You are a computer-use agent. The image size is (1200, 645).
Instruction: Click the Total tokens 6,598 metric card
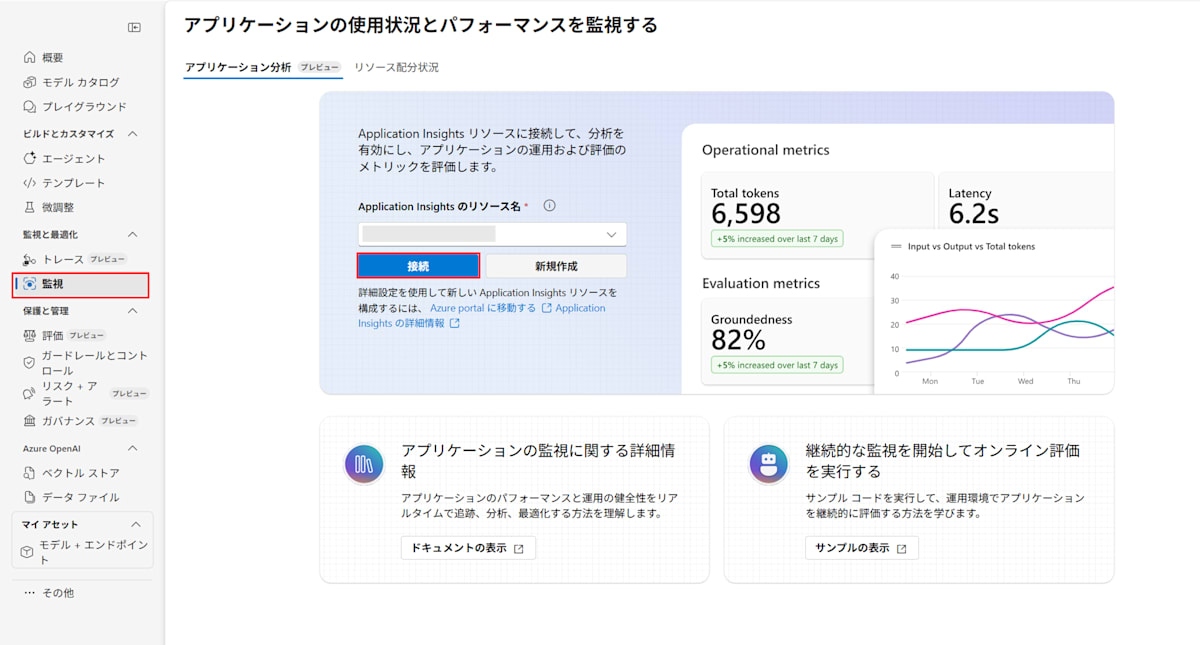(818, 215)
